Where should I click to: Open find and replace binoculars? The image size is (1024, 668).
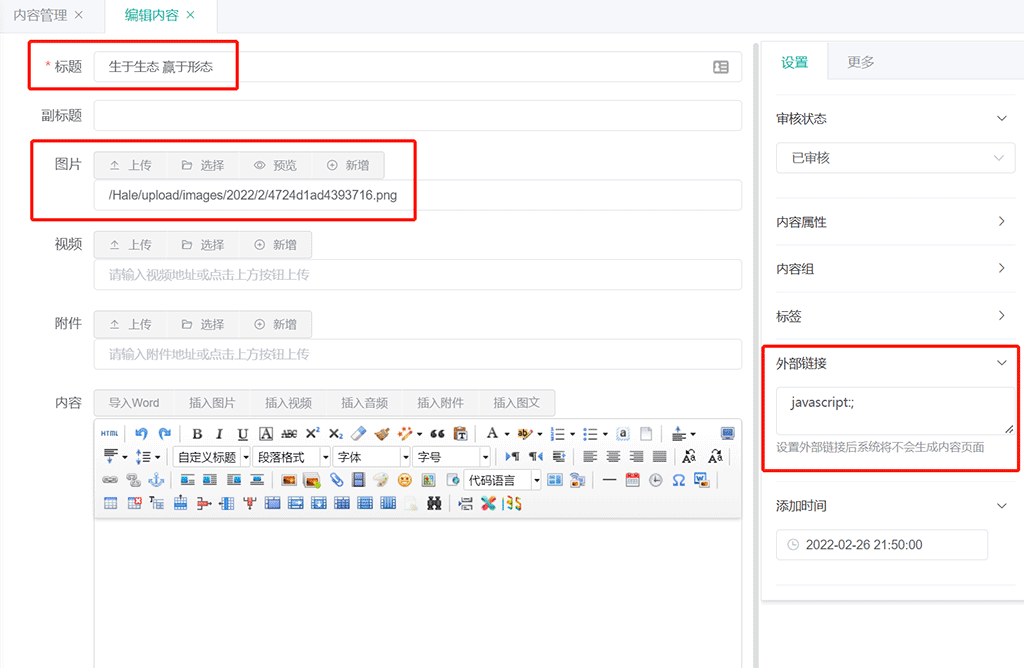(x=434, y=503)
